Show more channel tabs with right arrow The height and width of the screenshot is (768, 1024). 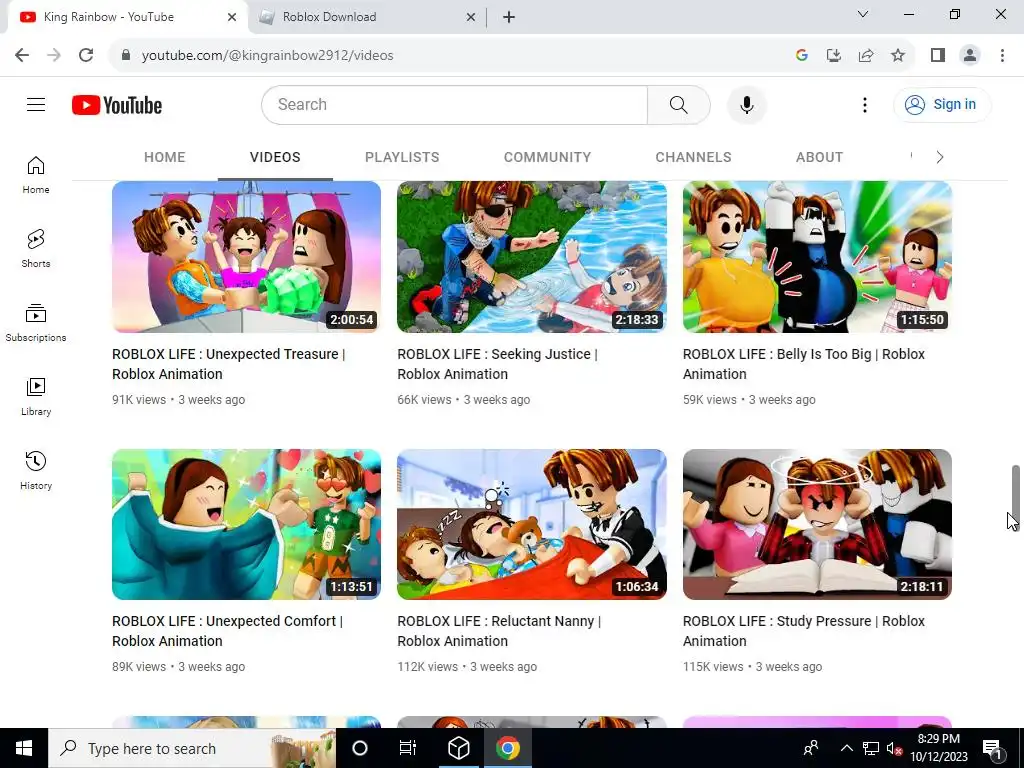click(939, 157)
